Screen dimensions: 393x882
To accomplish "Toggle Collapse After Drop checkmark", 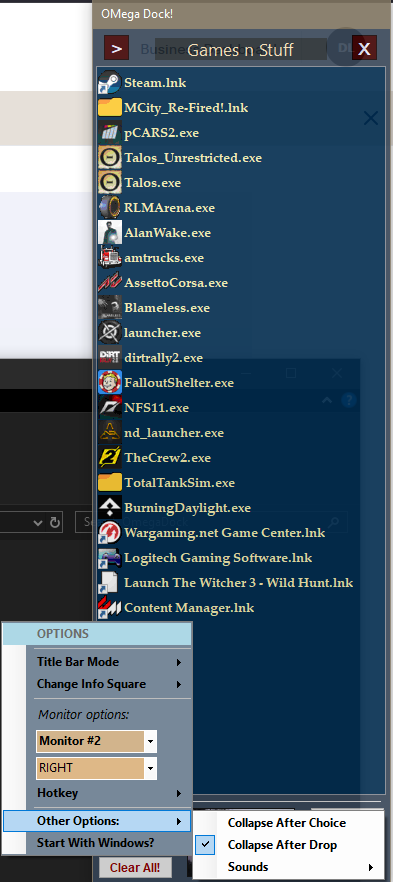I will (206, 844).
